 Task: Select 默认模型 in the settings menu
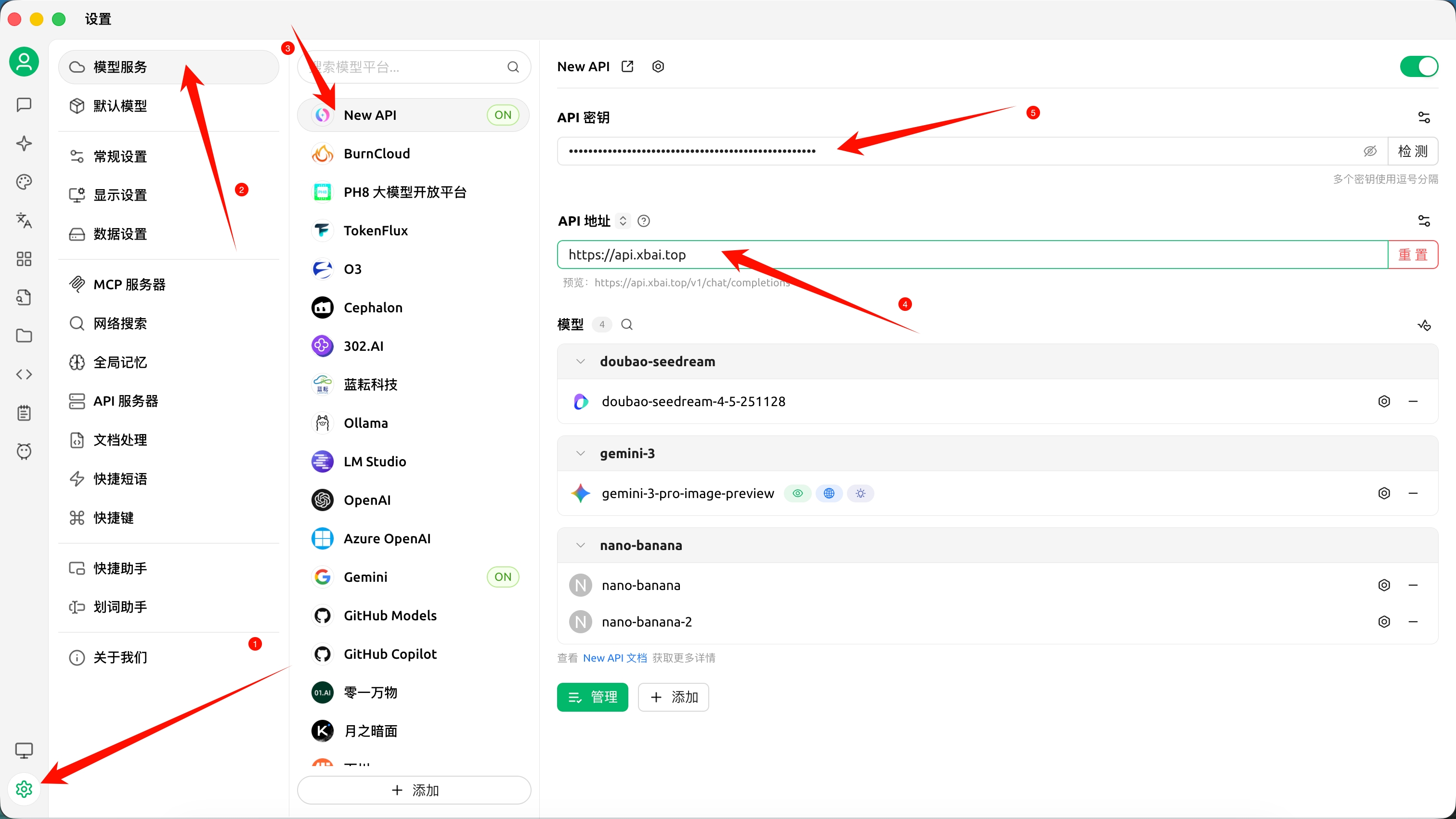tap(120, 105)
